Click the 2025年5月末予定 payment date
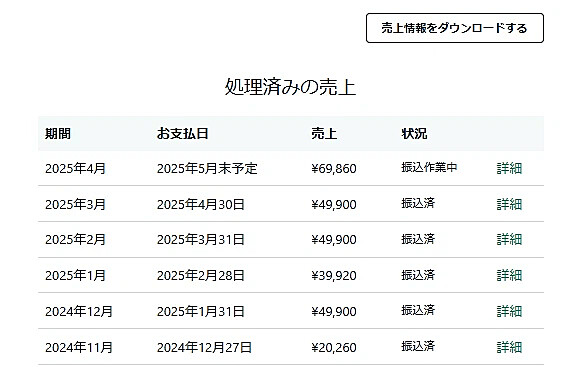580x367 pixels. pos(207,169)
